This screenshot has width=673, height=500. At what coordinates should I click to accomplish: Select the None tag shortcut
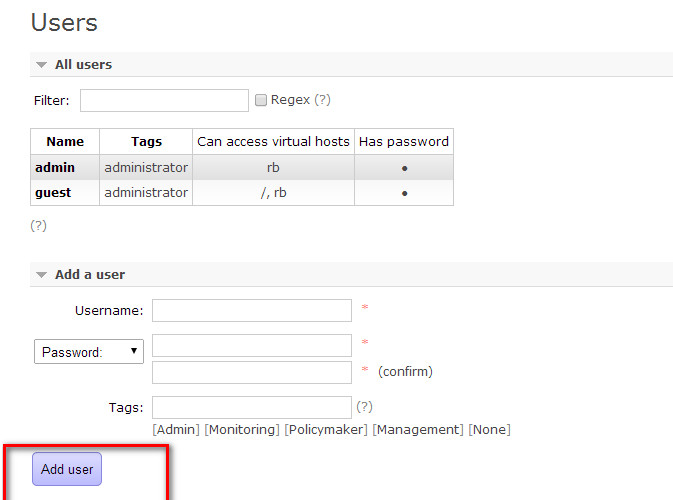(489, 430)
